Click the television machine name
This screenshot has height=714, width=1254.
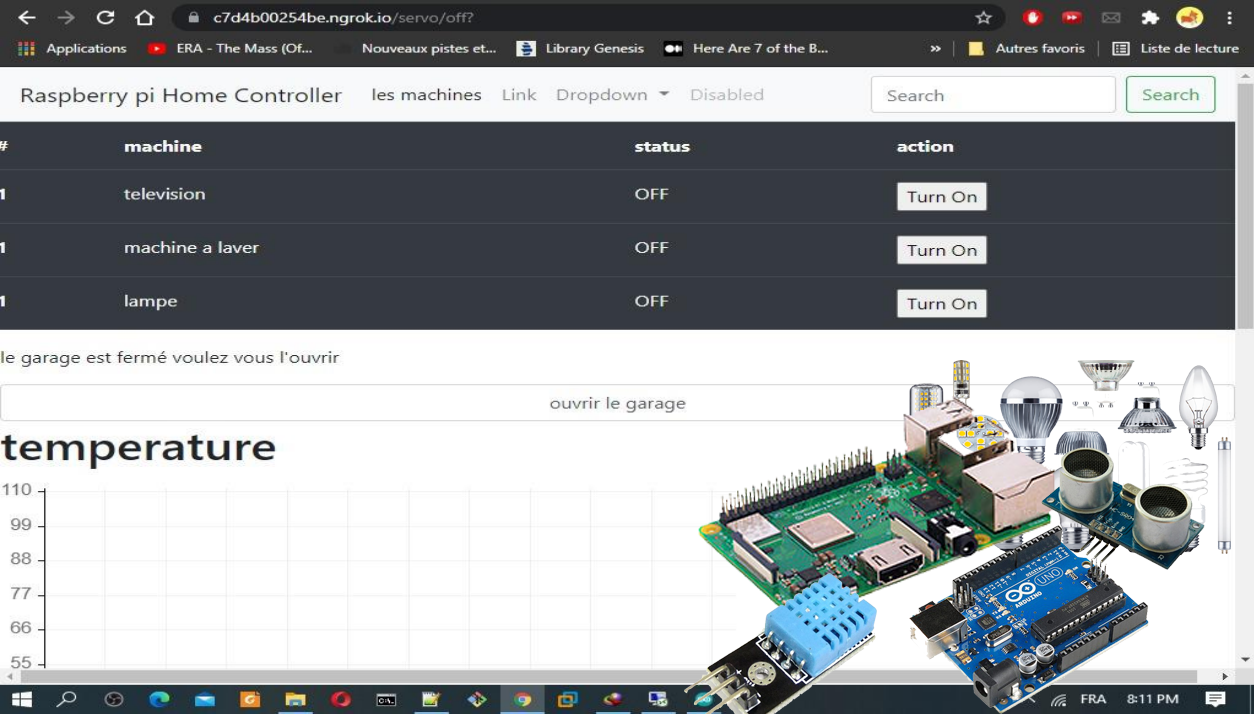pos(165,194)
